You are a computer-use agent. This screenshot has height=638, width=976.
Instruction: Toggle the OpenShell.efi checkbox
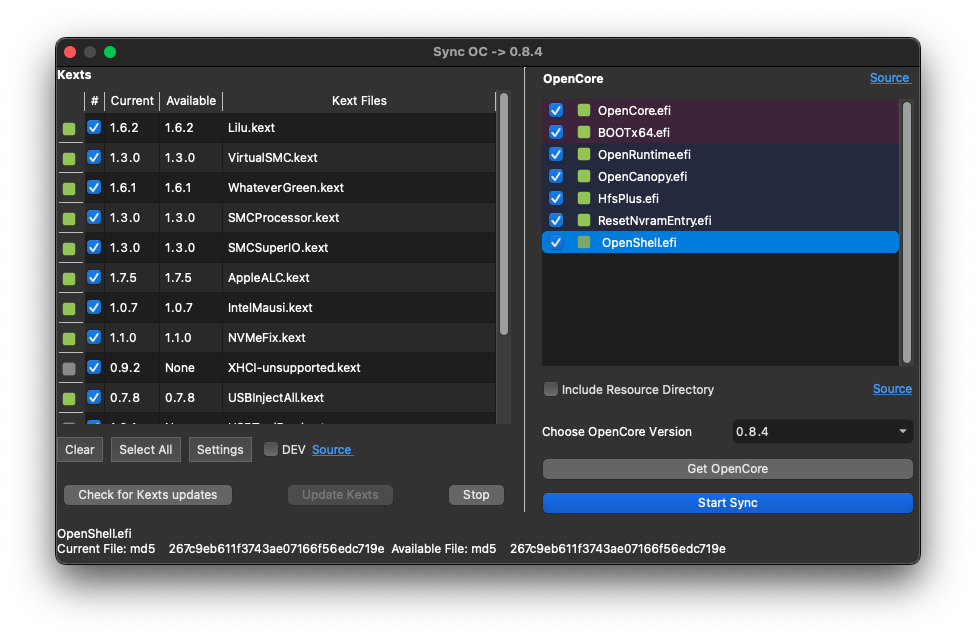[556, 242]
